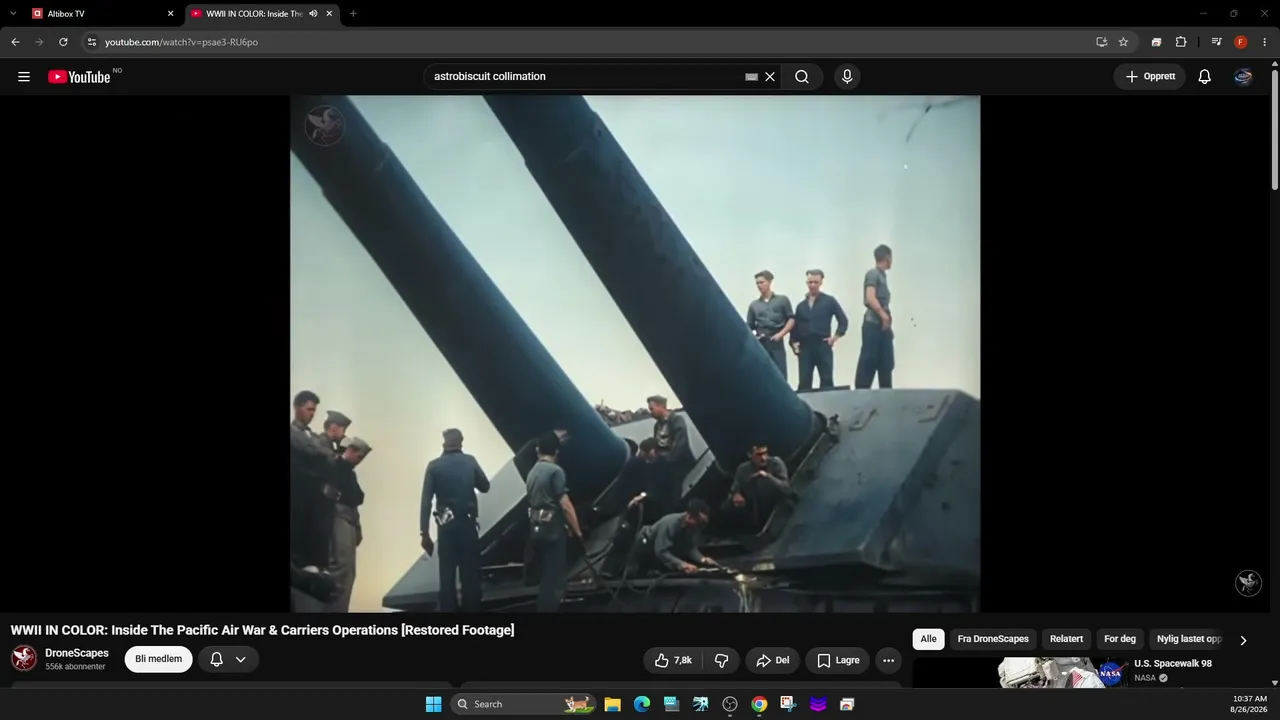
Task: Expand the tab search dropdown
Action: click(x=13, y=14)
